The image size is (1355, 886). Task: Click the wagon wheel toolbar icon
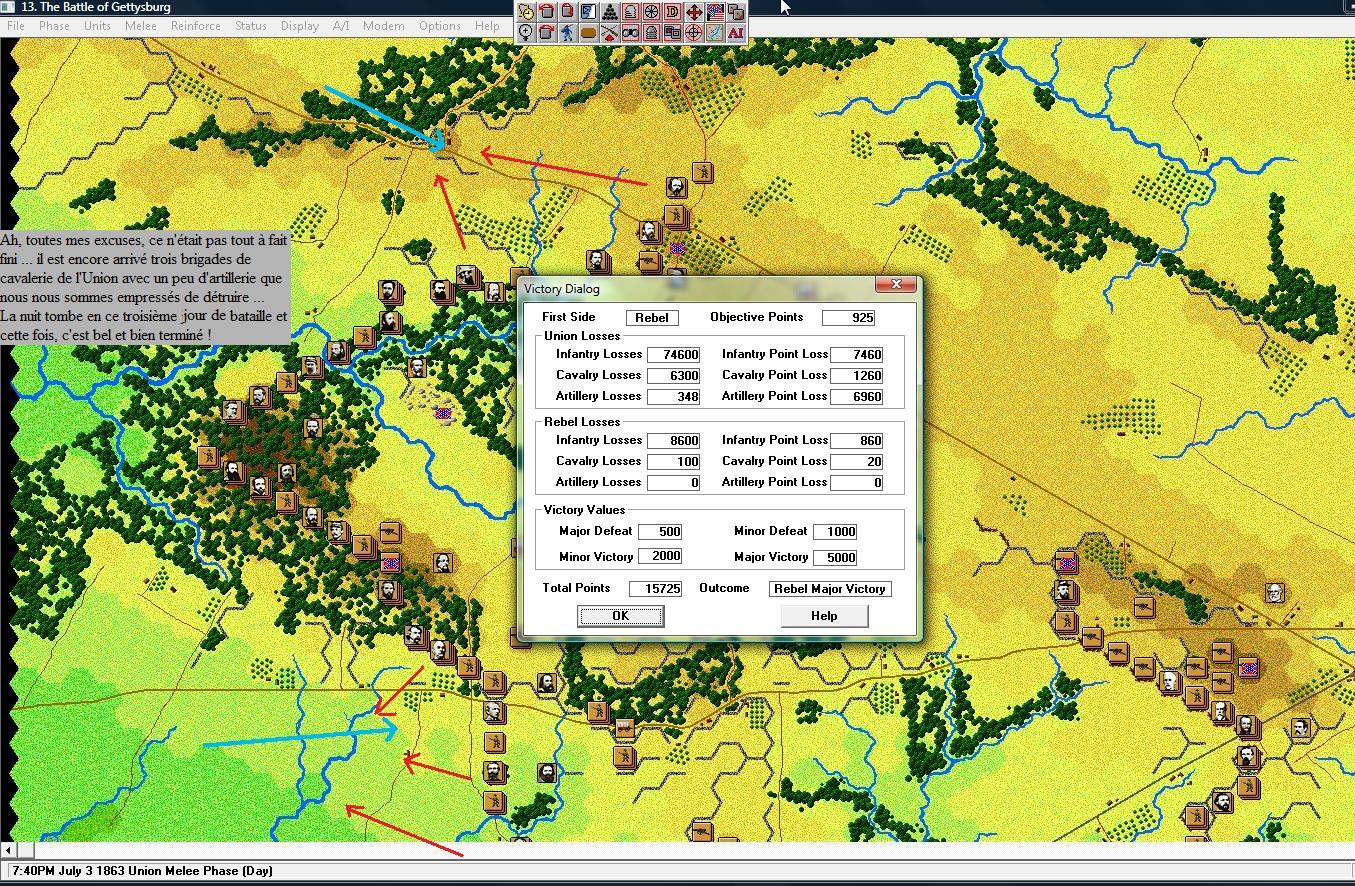pos(651,12)
